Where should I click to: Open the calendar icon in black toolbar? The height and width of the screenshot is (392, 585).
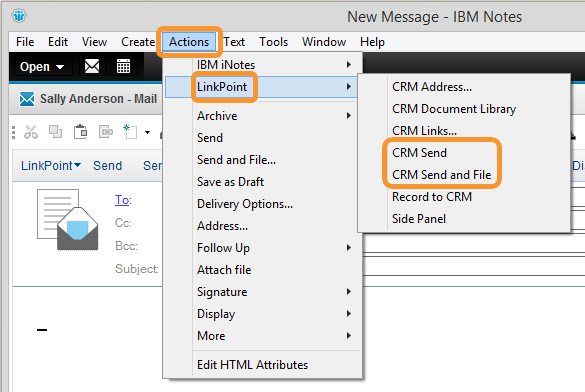123,66
